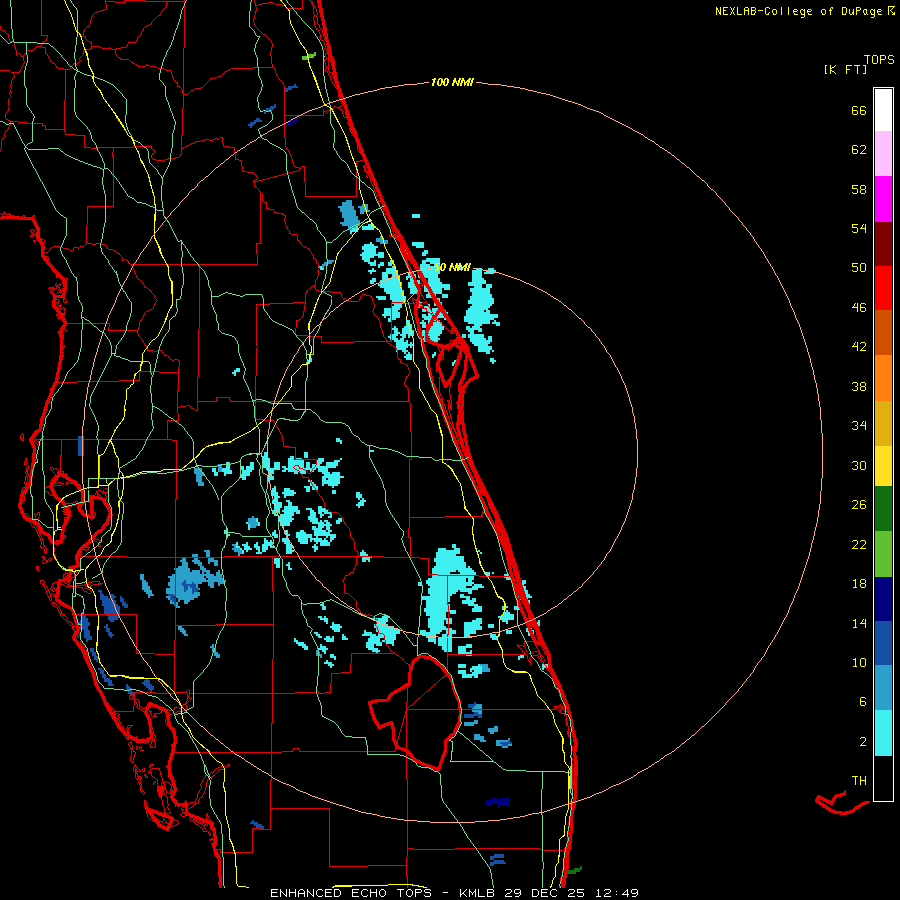
Task: Click the white 66 kft color swatch
Action: point(883,110)
